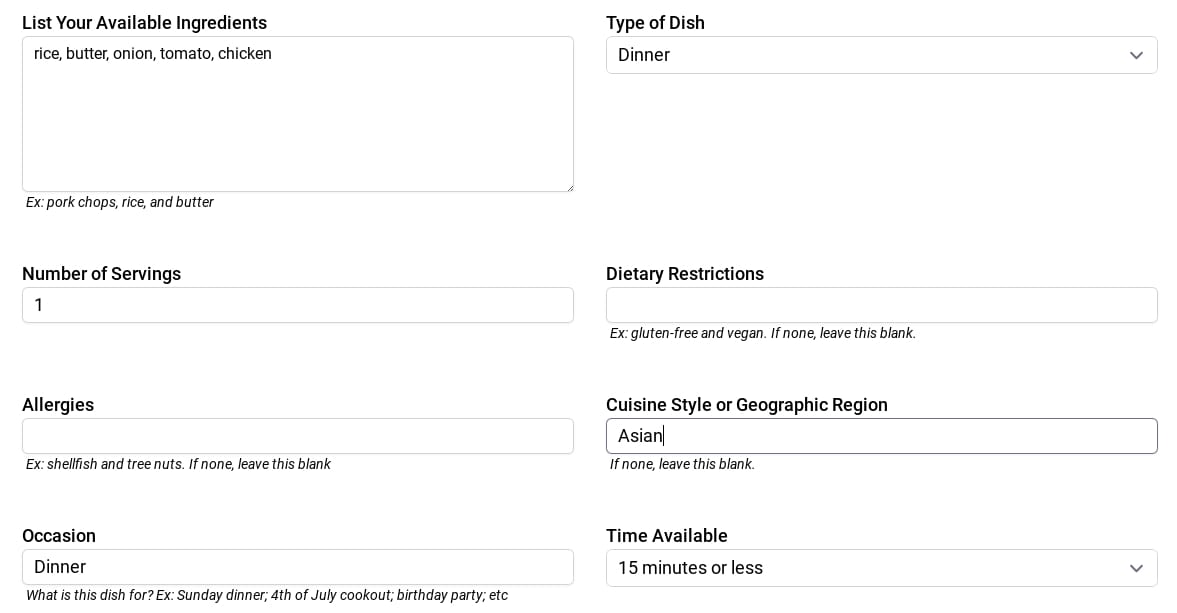Click the 'Allergies' heading
Image resolution: width=1177 pixels, height=613 pixels.
58,404
